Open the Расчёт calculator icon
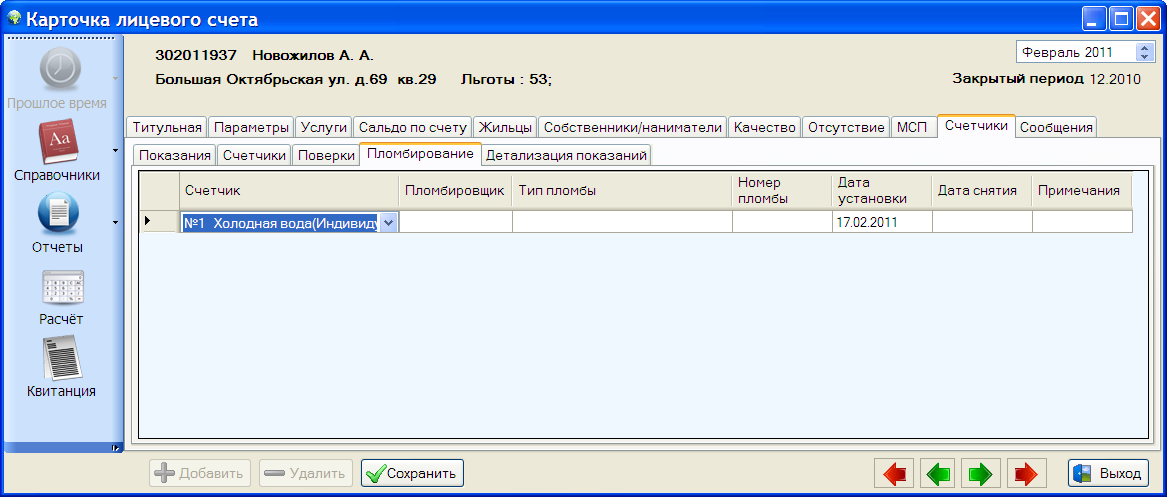1167x497 pixels. pyautogui.click(x=61, y=288)
